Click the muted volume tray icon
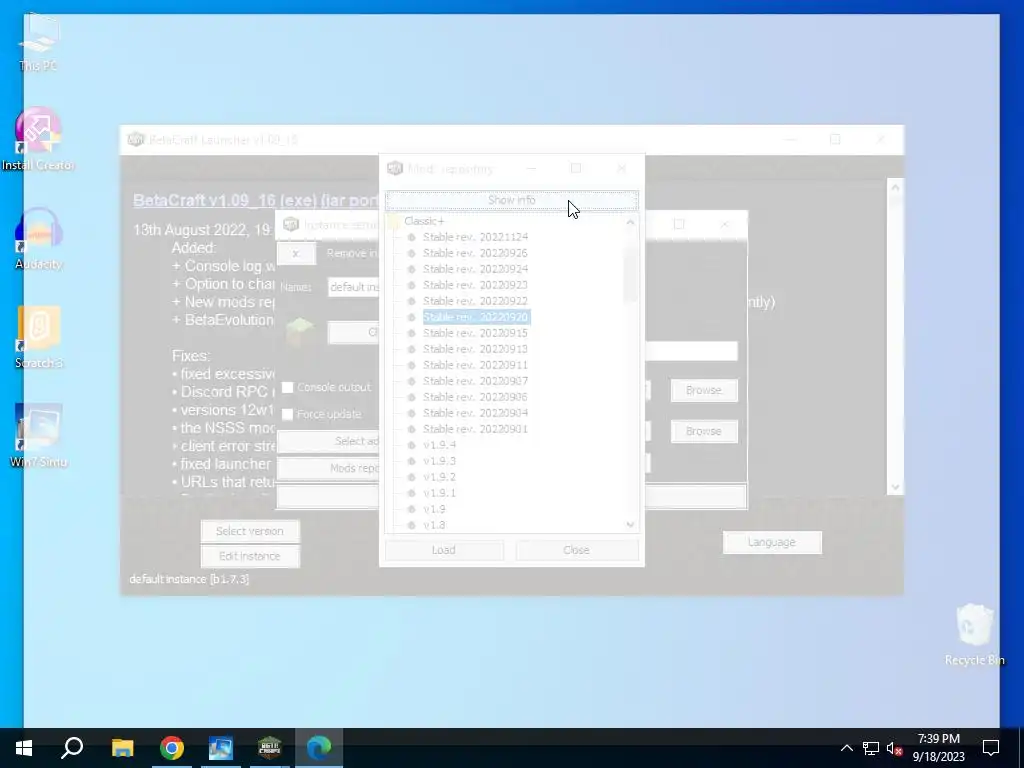This screenshot has height=768, width=1024. pyautogui.click(x=894, y=748)
